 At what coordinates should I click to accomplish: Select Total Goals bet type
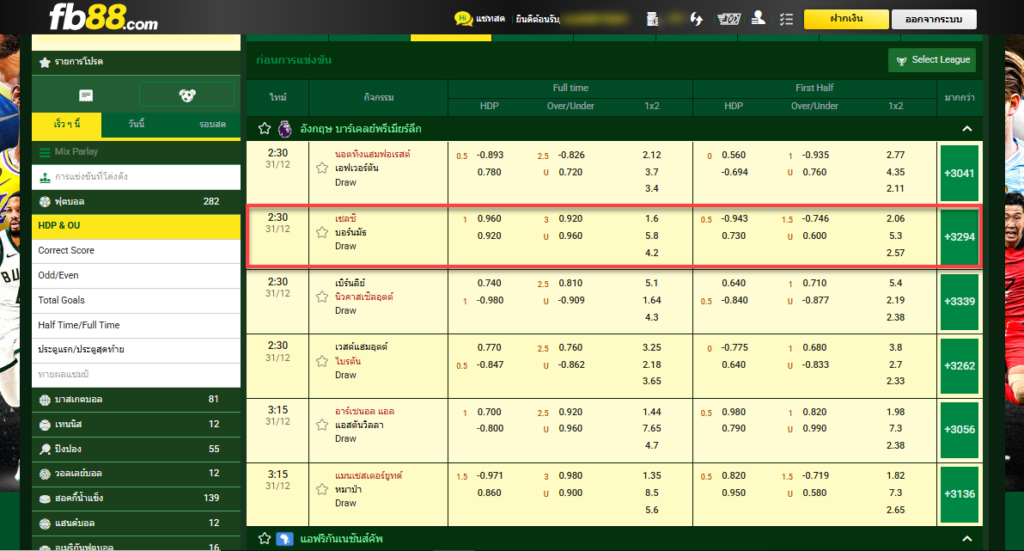coord(136,300)
